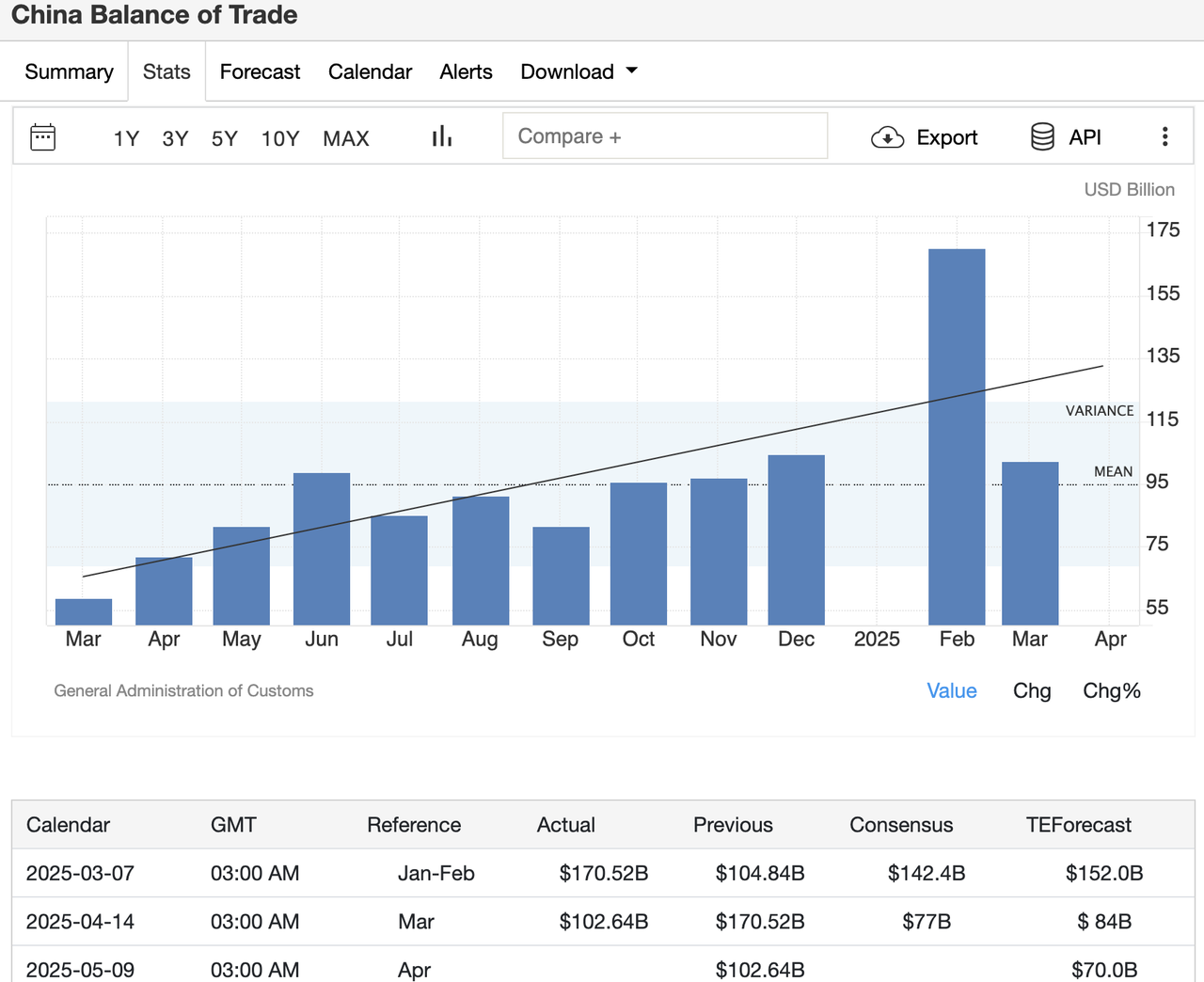
Task: Select the MAX time range
Action: pyautogui.click(x=345, y=138)
